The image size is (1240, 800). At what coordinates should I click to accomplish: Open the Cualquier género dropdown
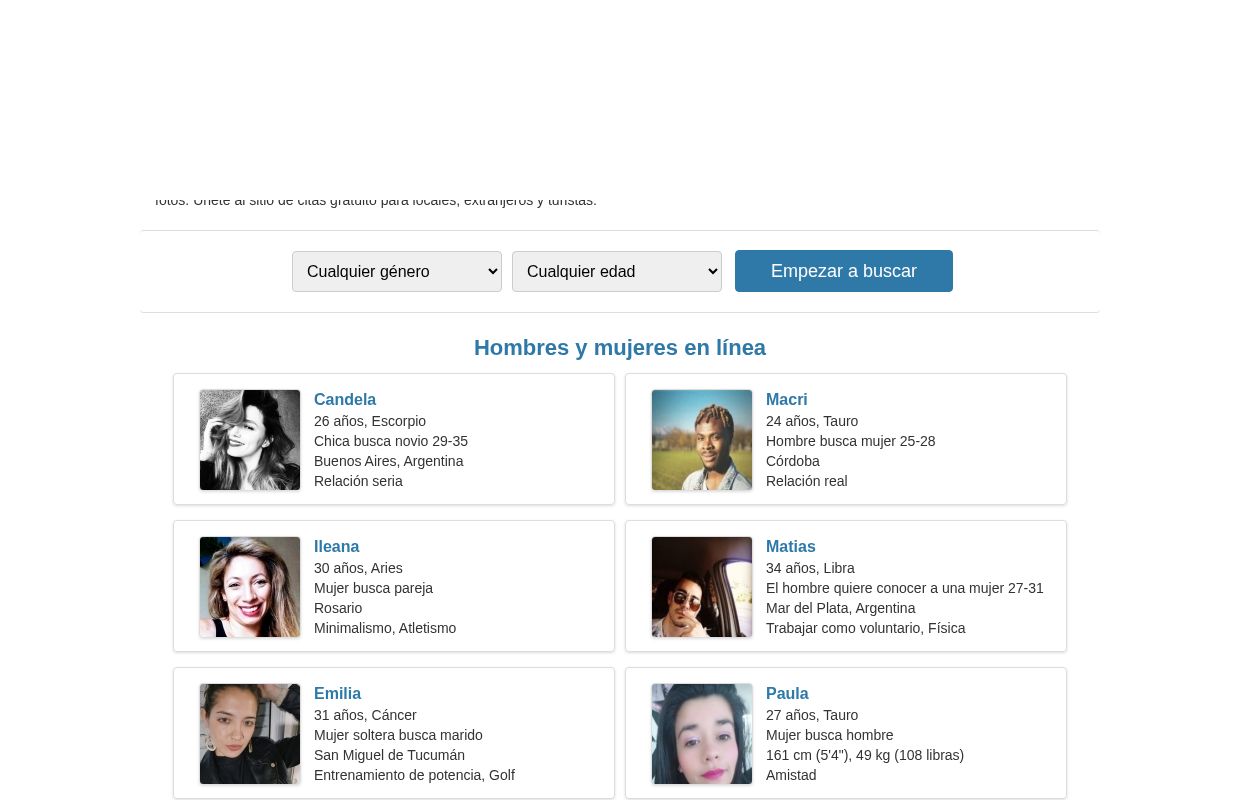397,271
